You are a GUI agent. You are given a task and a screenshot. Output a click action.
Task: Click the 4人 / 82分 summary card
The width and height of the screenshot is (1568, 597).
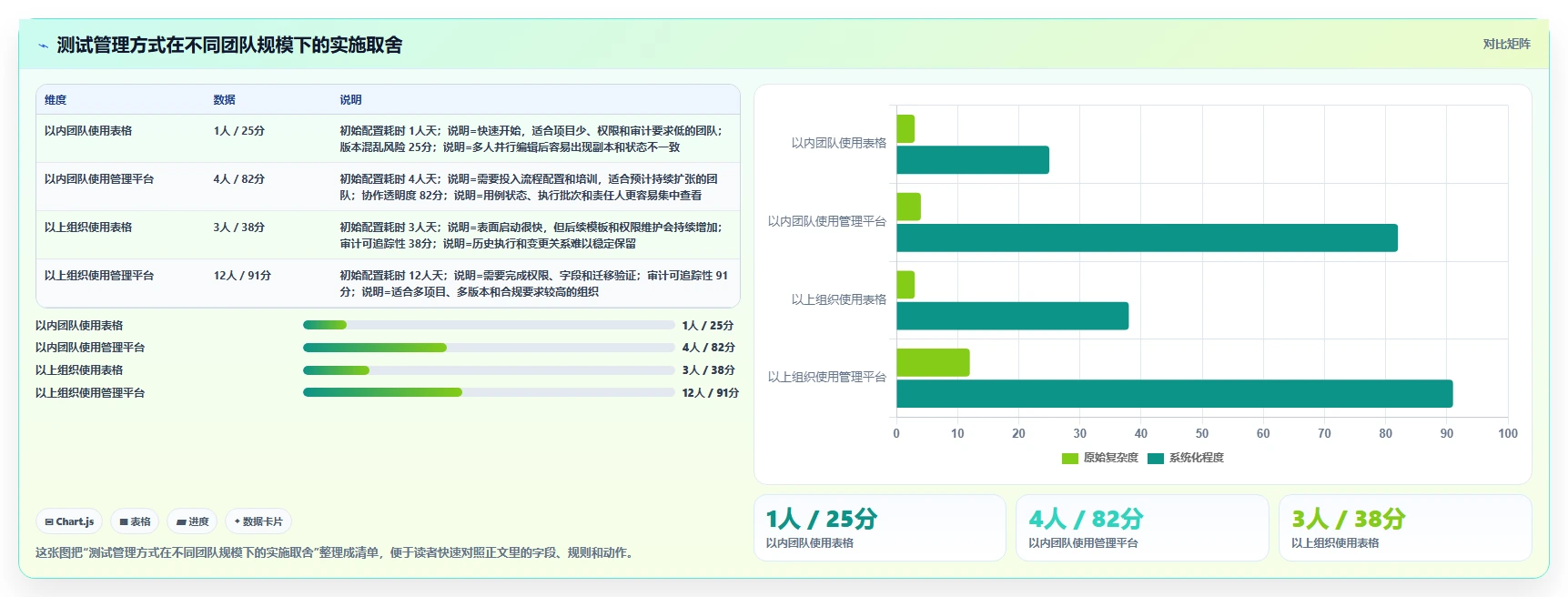(1142, 528)
